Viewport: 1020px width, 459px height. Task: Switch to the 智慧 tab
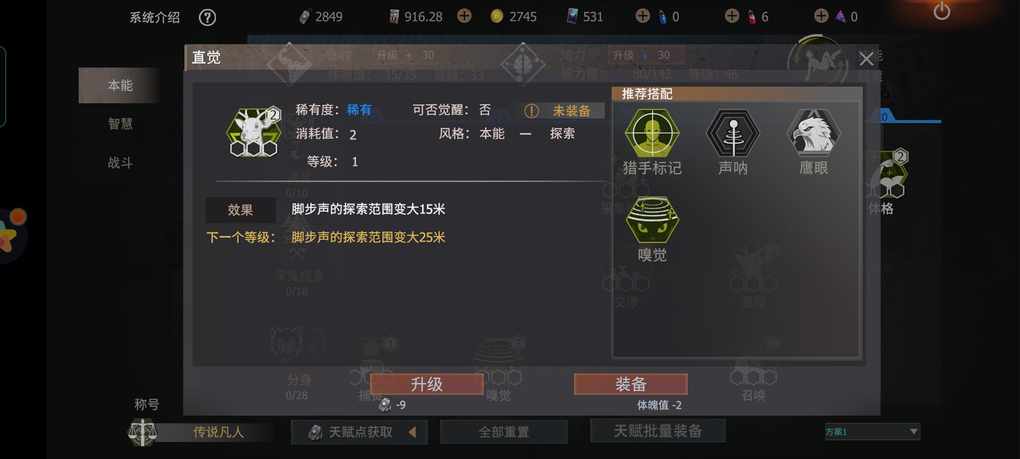(120, 124)
